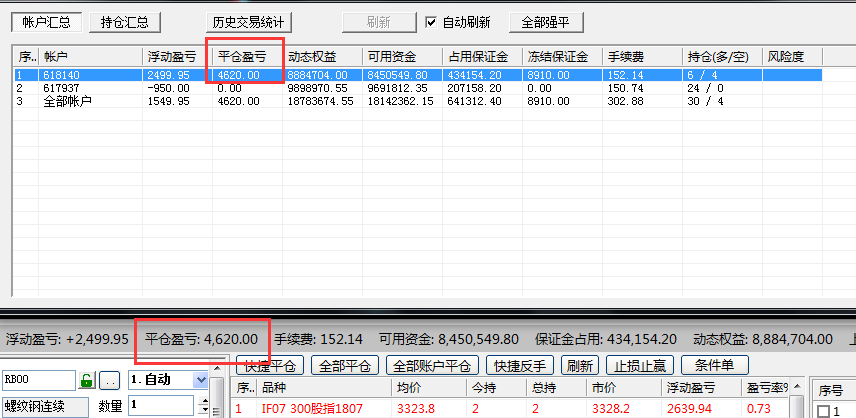
Task: Click the RB00 contract code field
Action: tap(38, 380)
